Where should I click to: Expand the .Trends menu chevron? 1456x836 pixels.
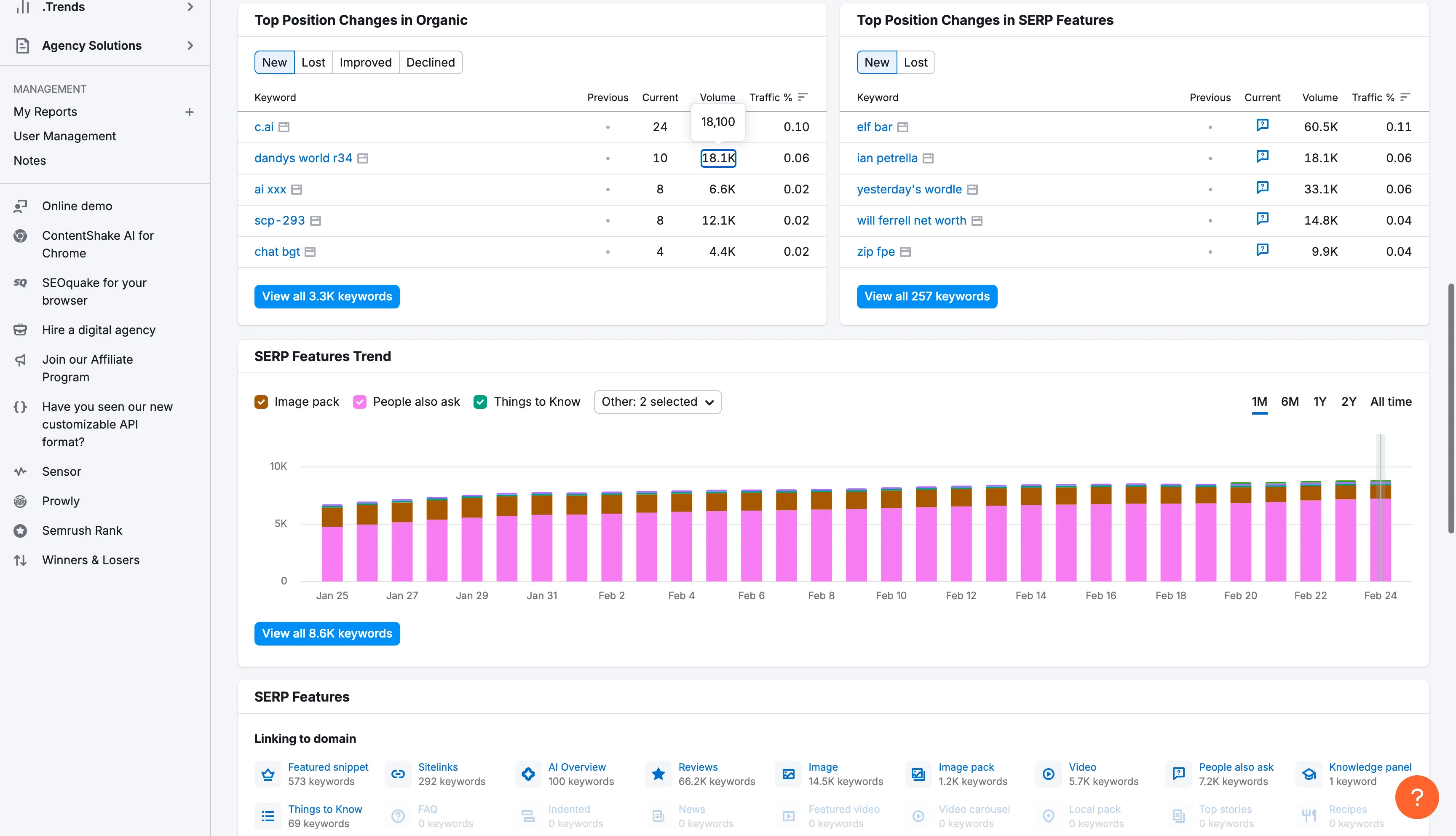pos(190,6)
